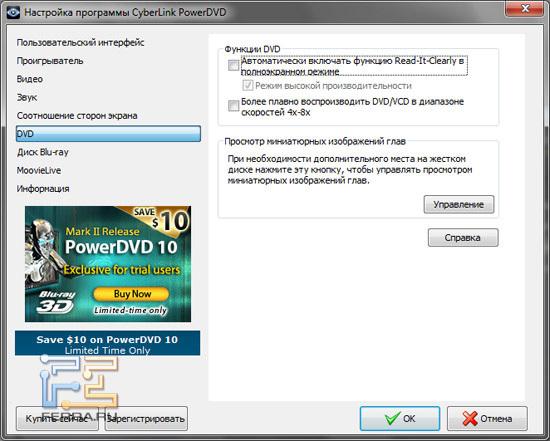Open the Звук settings category

coord(27,98)
